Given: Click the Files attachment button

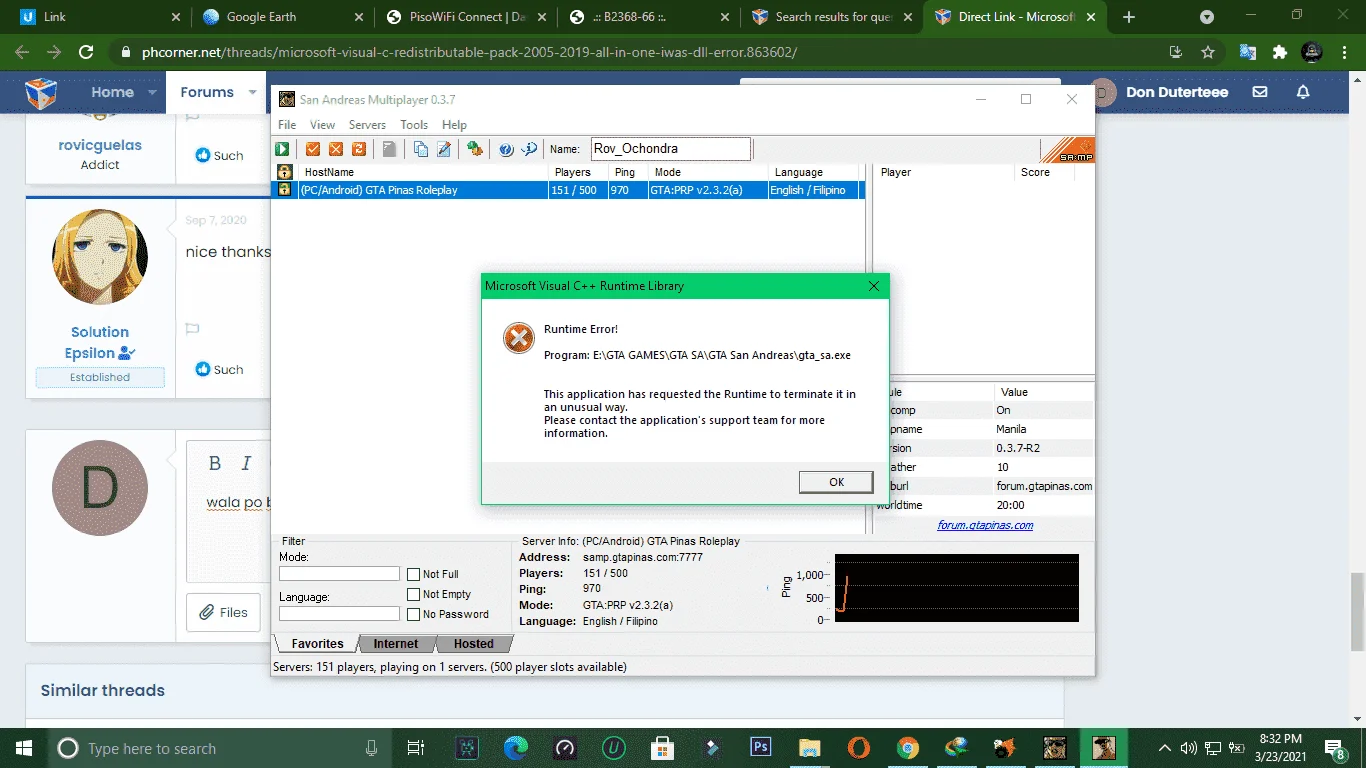Looking at the screenshot, I should coord(223,612).
